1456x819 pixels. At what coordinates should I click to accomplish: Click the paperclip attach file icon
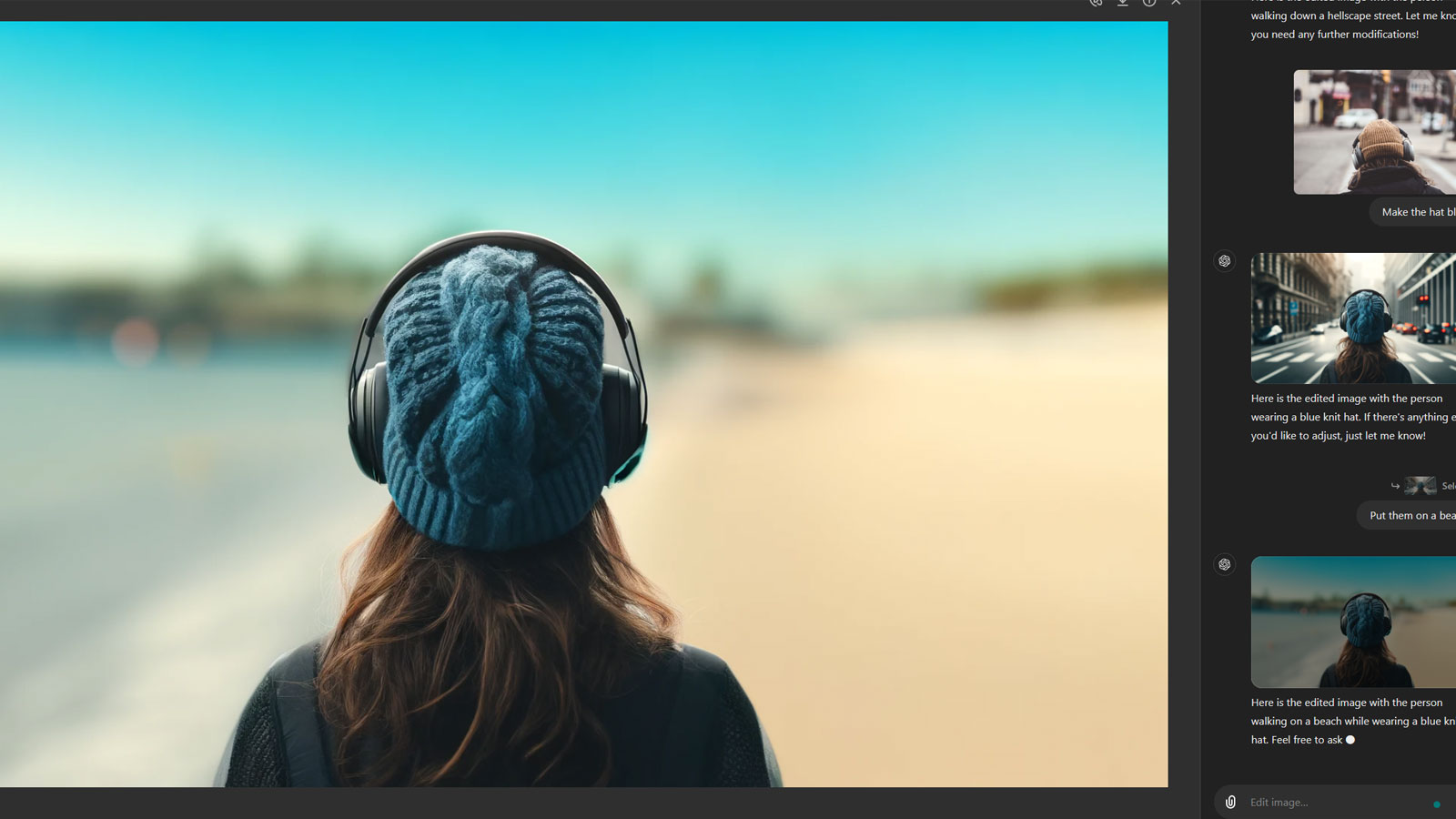tap(1230, 802)
